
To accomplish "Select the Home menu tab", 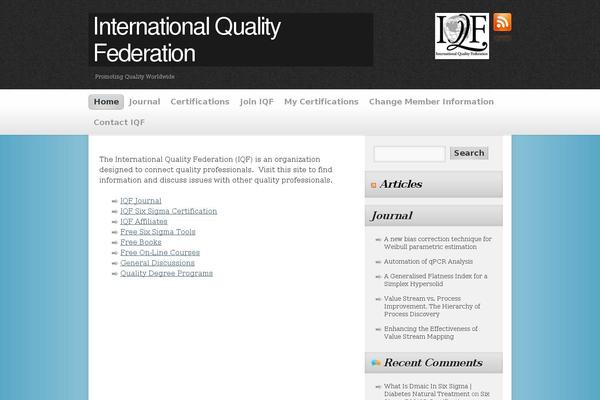I will pos(106,102).
